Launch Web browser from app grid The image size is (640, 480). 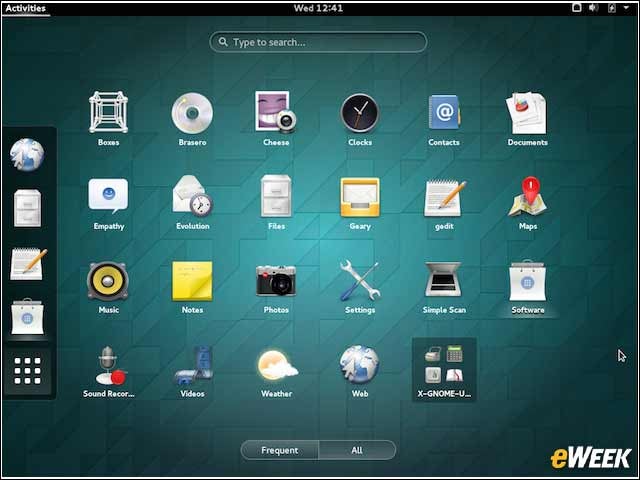pyautogui.click(x=360, y=371)
